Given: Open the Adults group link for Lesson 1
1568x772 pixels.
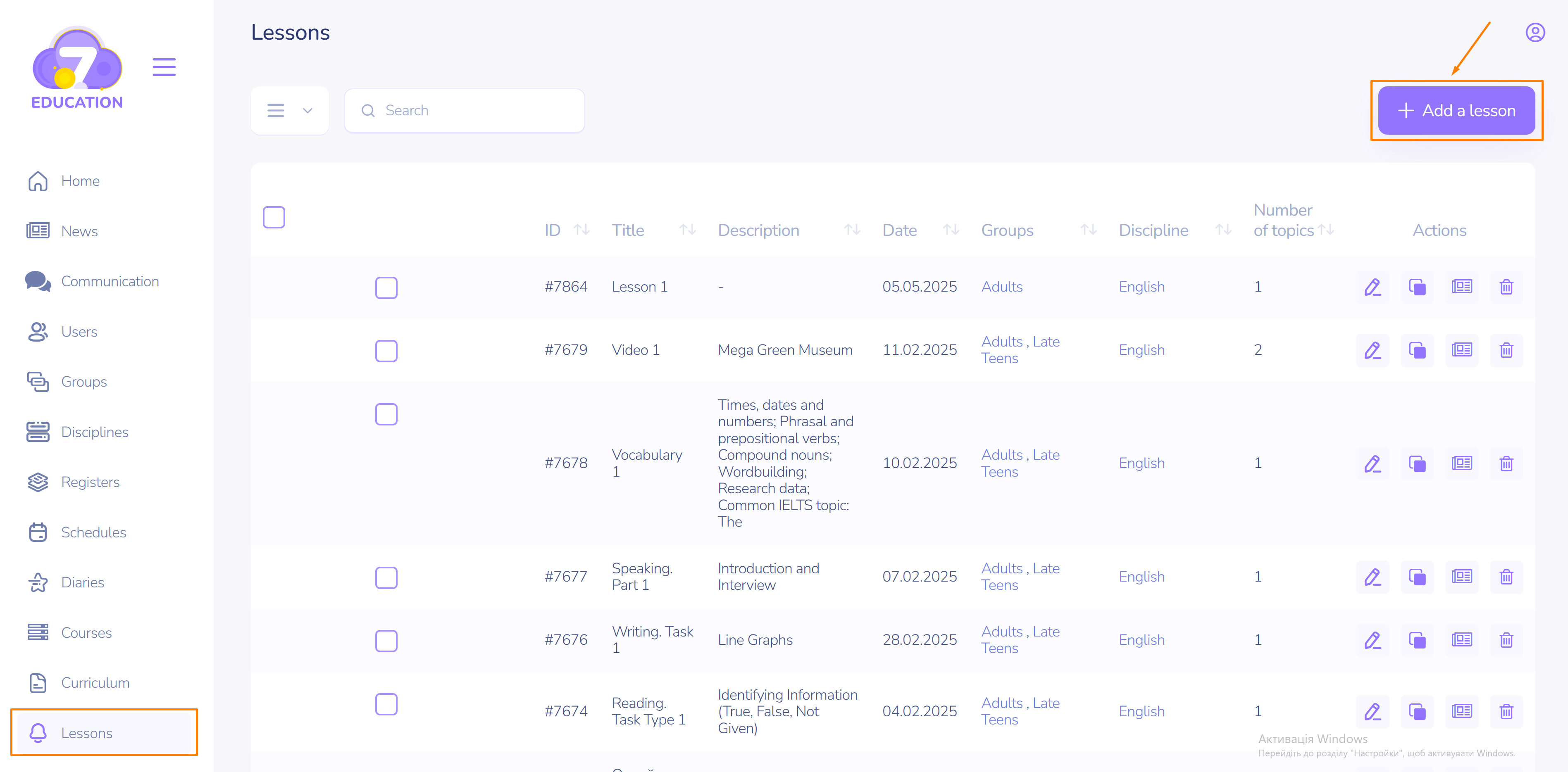Looking at the screenshot, I should click(1001, 287).
